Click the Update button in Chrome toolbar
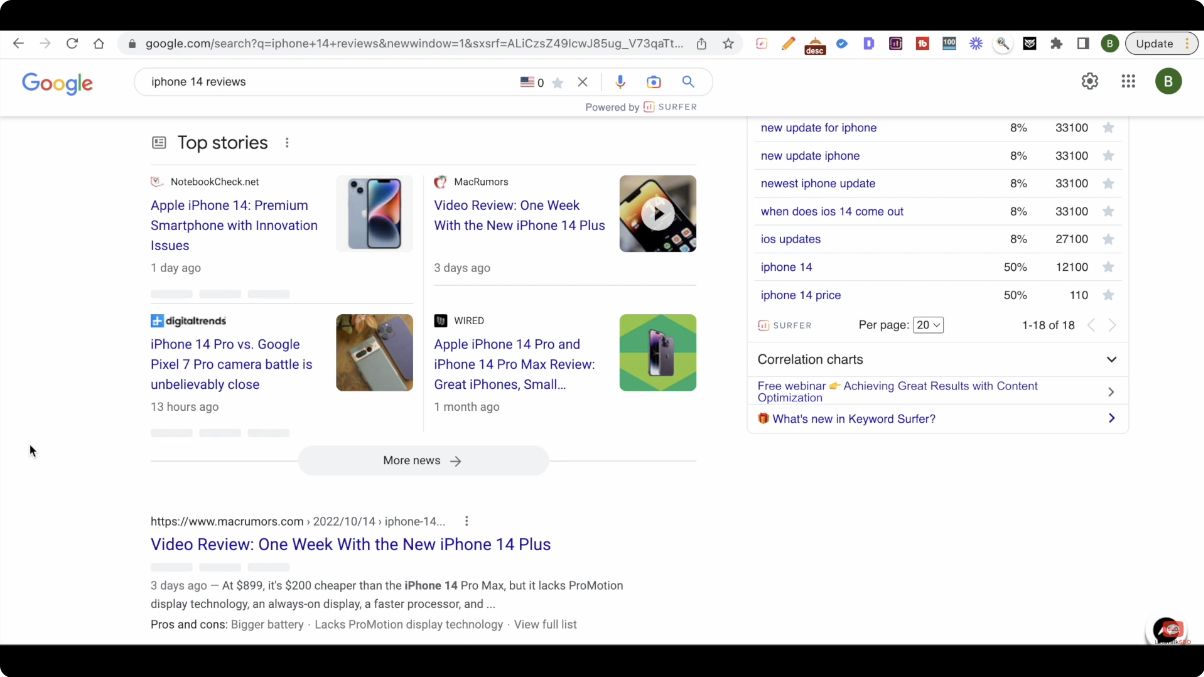The width and height of the screenshot is (1204, 677). click(x=1154, y=44)
